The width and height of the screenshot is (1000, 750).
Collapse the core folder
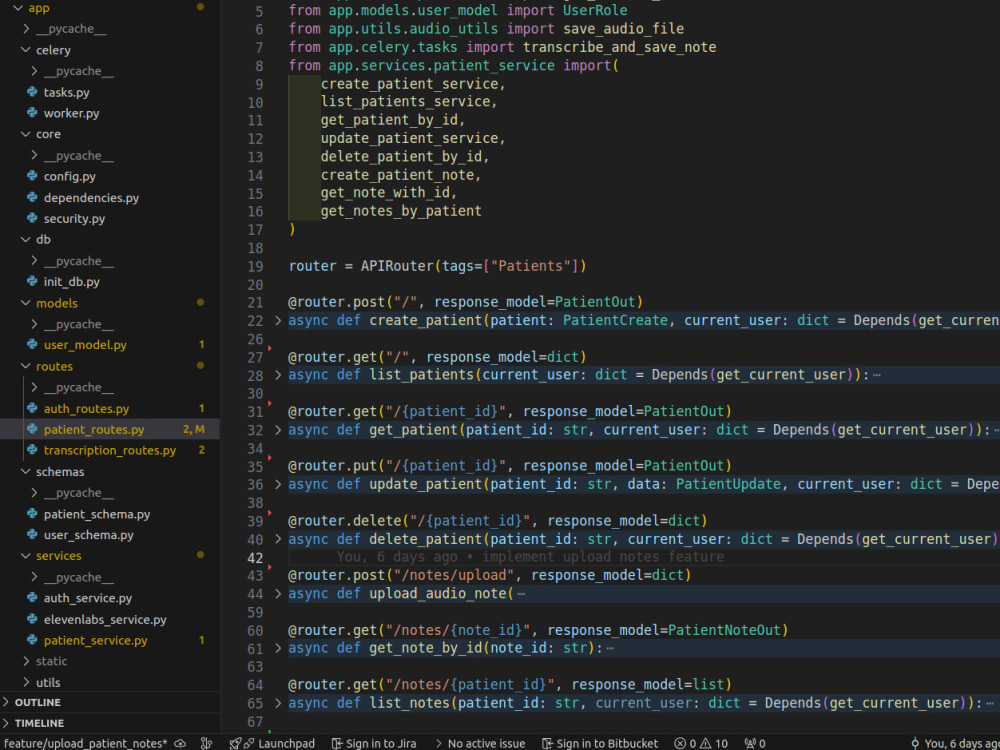pyautogui.click(x=26, y=134)
